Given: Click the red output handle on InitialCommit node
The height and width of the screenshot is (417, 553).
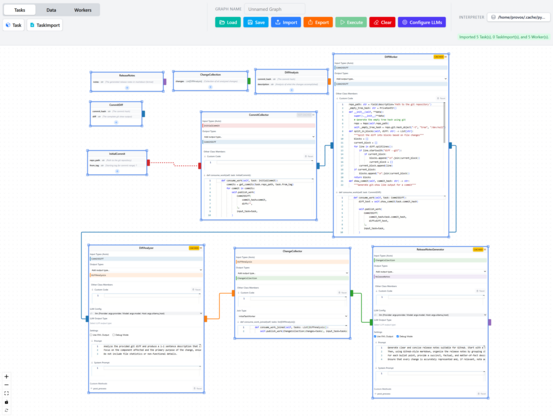Looking at the screenshot, I should coord(148,163).
